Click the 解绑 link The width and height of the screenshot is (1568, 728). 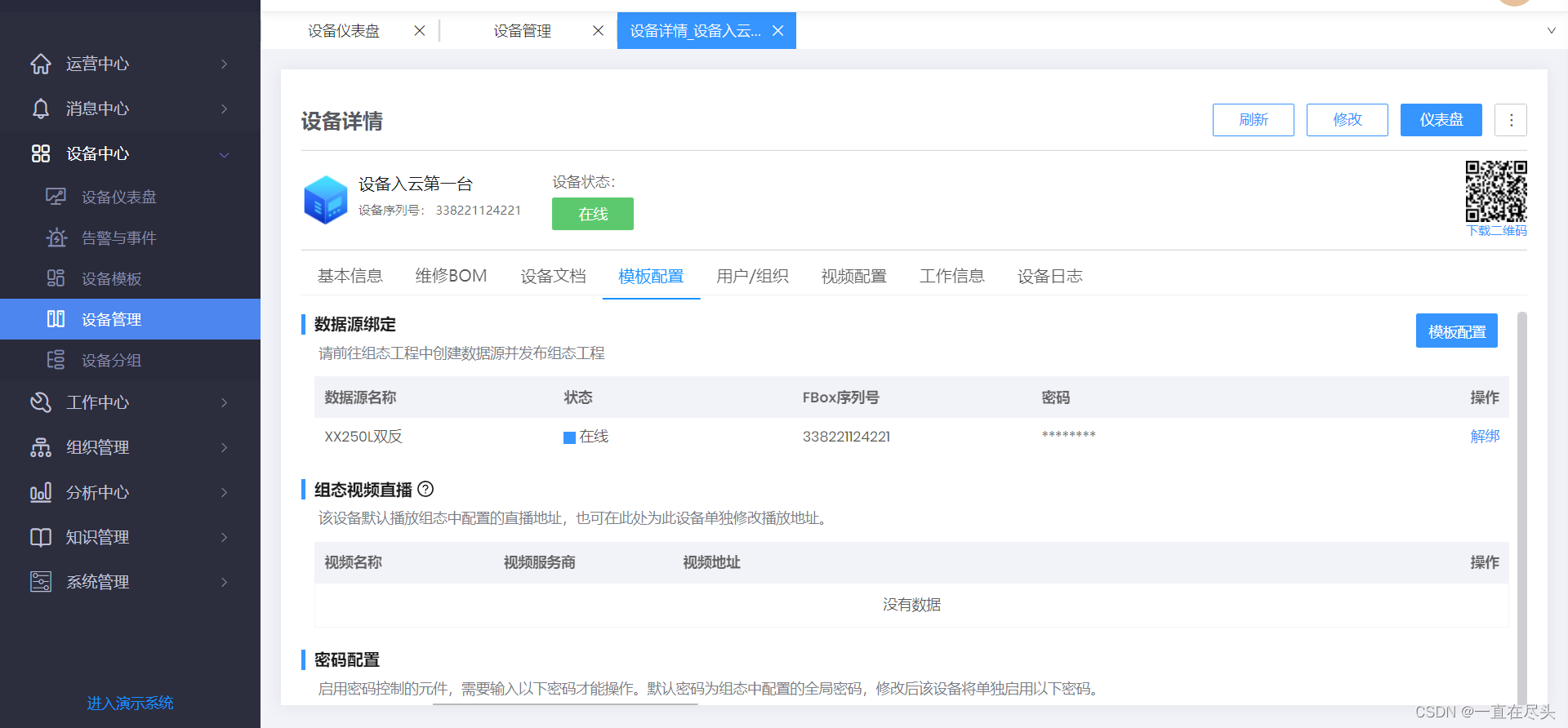[x=1485, y=437]
